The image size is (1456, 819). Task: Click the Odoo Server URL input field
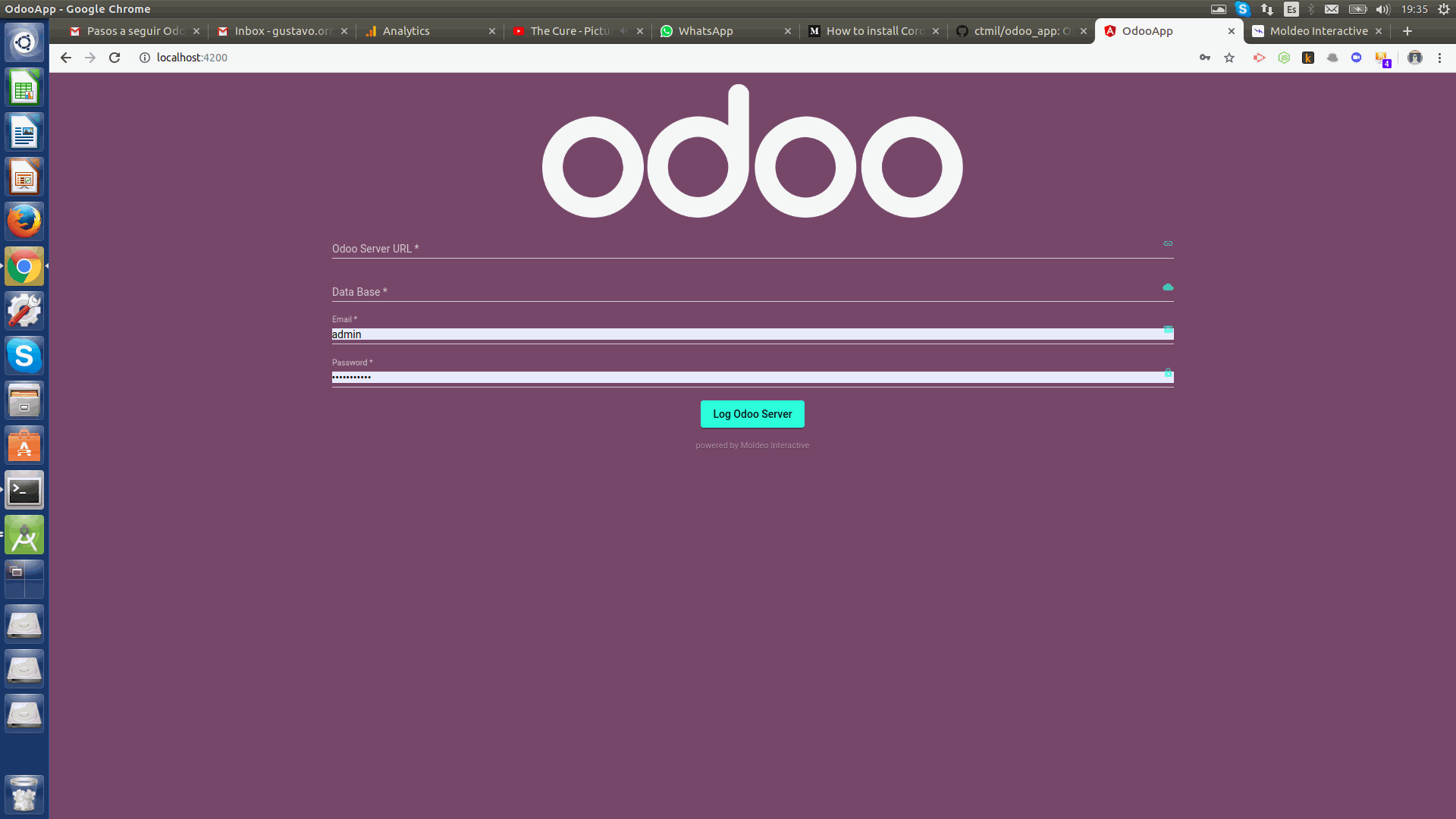pyautogui.click(x=752, y=249)
